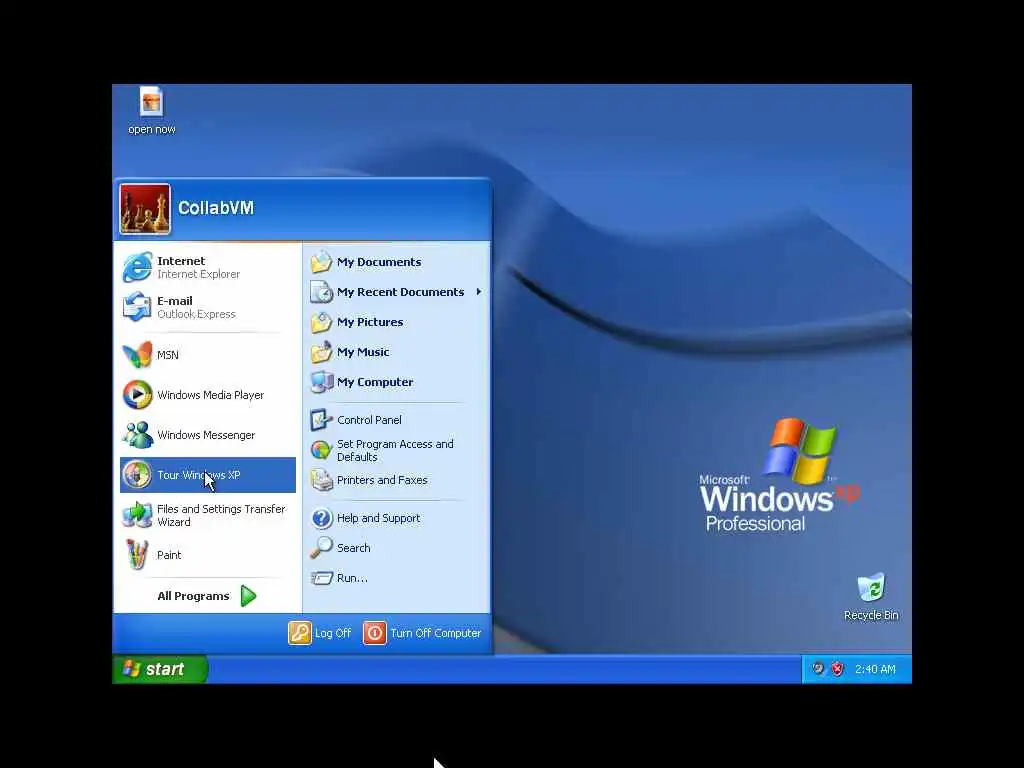Open the My Music folder icon
Screen dimensions: 1024x768
pyautogui.click(x=321, y=352)
